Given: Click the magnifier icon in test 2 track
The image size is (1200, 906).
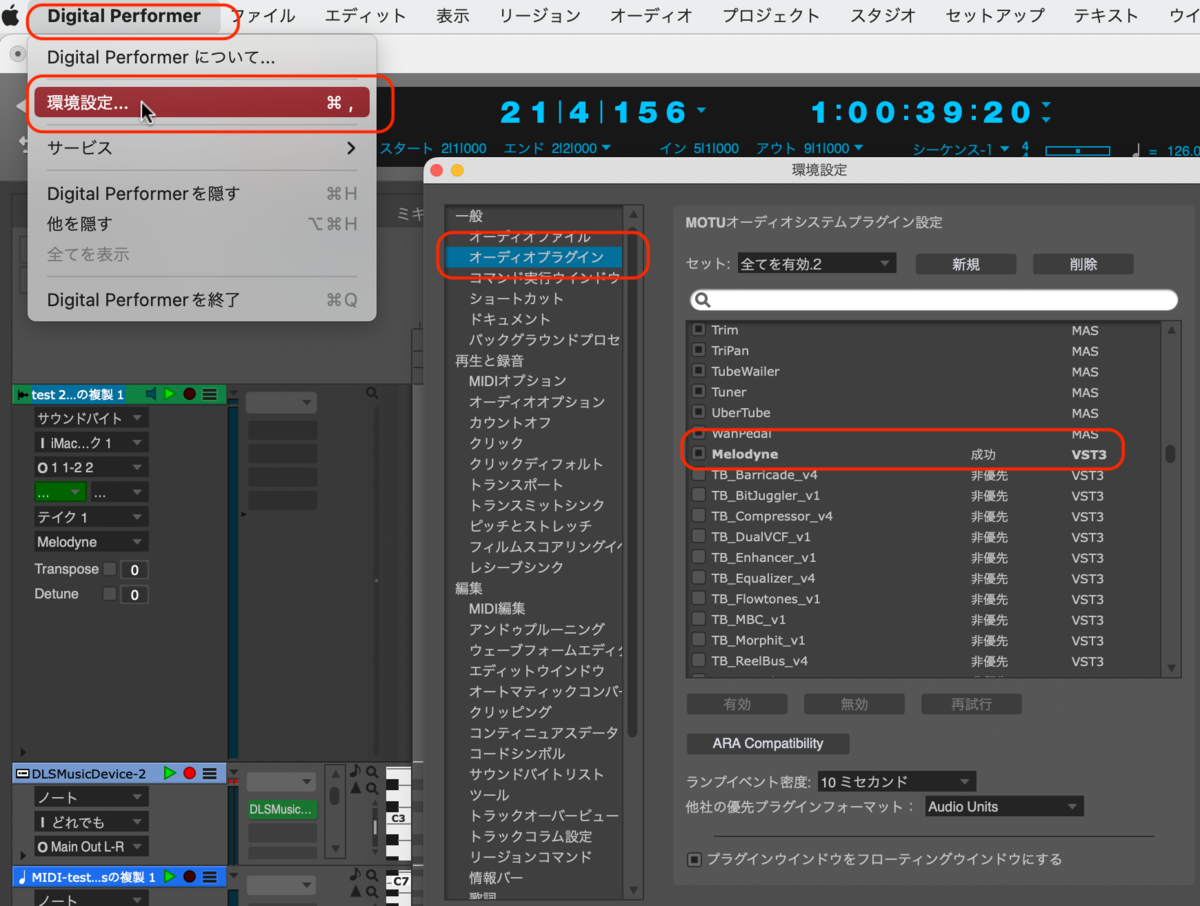Looking at the screenshot, I should (x=372, y=394).
